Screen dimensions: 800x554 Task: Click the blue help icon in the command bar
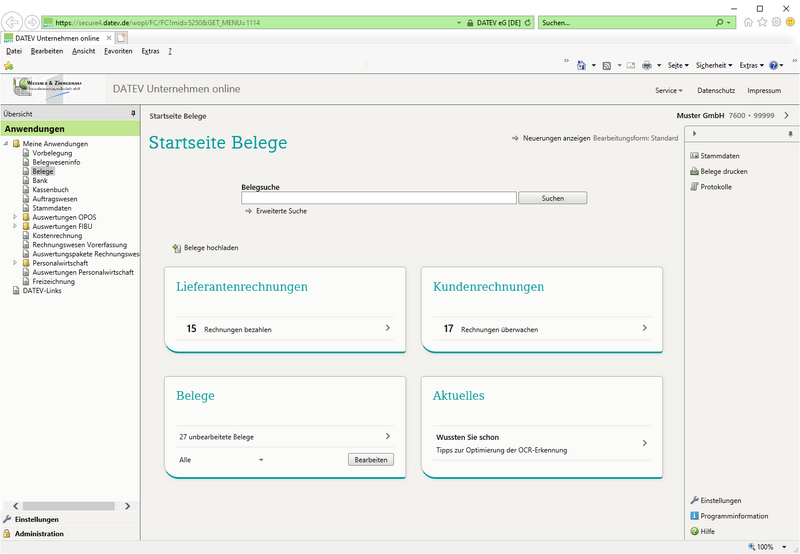click(x=773, y=65)
